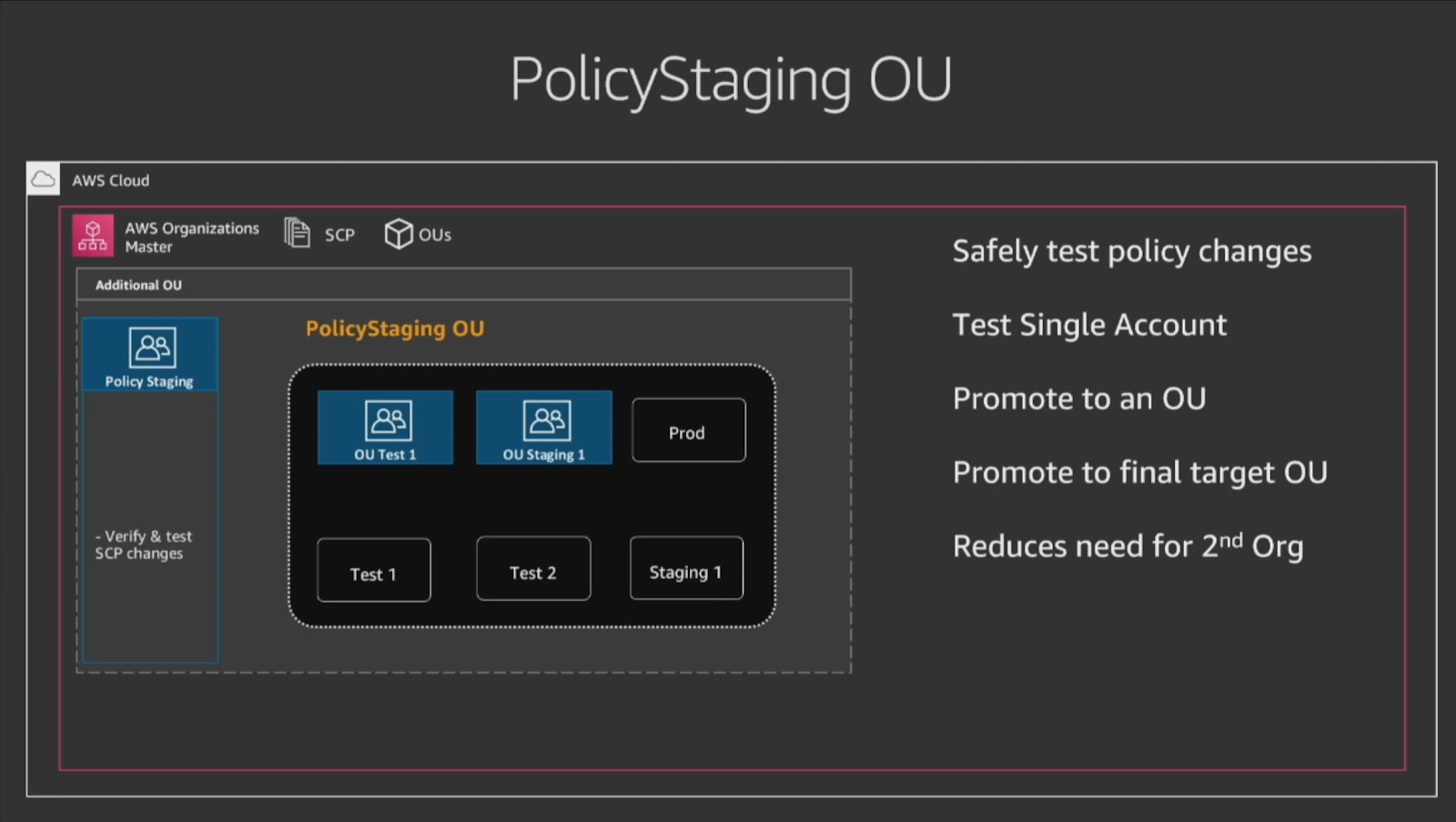Click 'Verify & test SCP changes' note
1456x822 pixels.
pos(144,544)
